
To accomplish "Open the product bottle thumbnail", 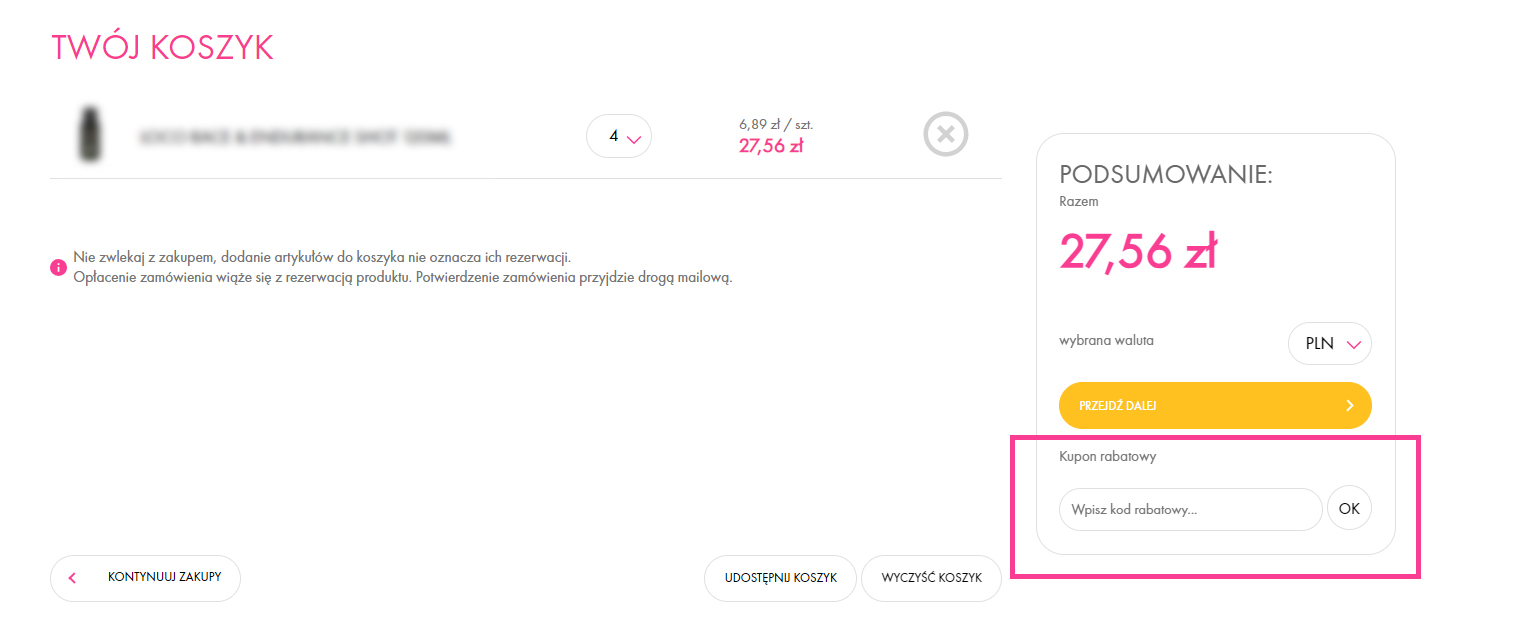I will [x=91, y=135].
